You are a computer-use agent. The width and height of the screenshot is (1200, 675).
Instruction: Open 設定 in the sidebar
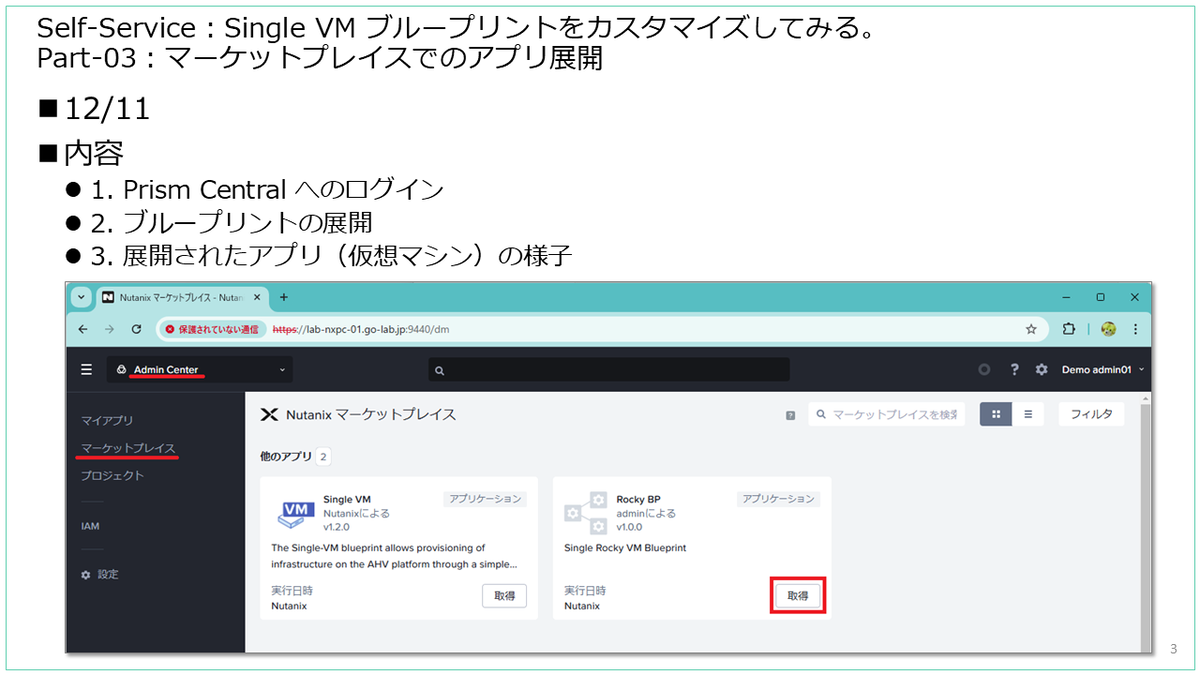pos(100,575)
